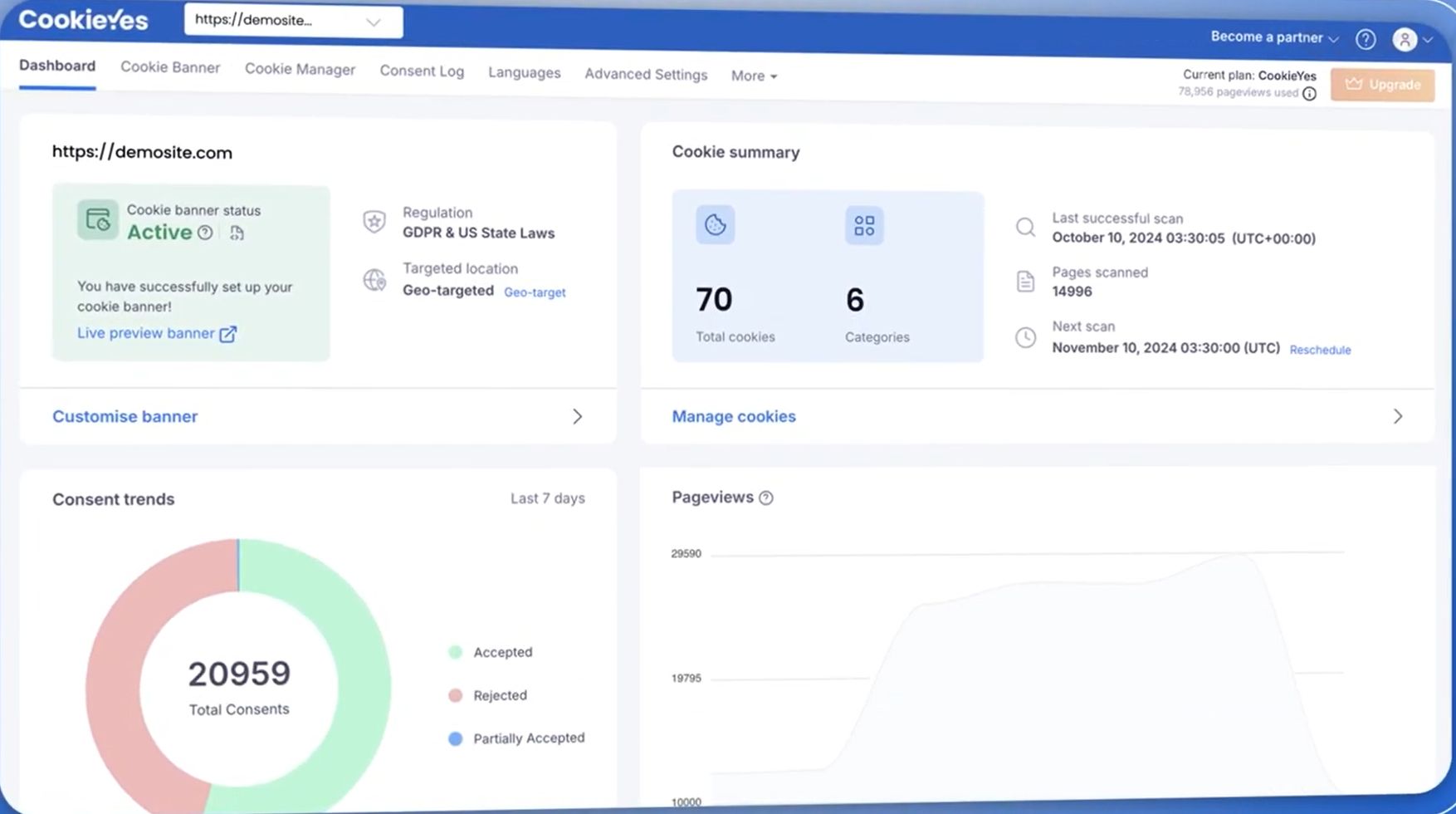Image resolution: width=1456 pixels, height=814 pixels.
Task: Switch to the Cookie Manager tab
Action: coord(300,70)
